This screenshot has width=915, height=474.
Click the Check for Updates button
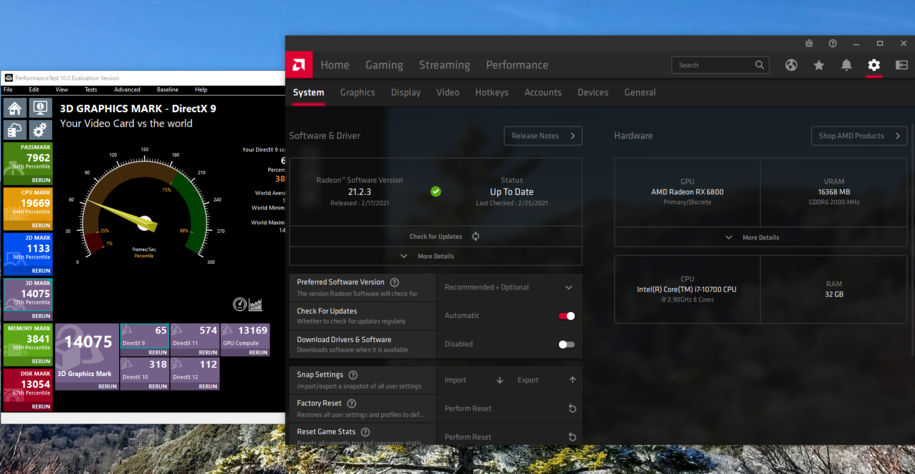tap(435, 236)
